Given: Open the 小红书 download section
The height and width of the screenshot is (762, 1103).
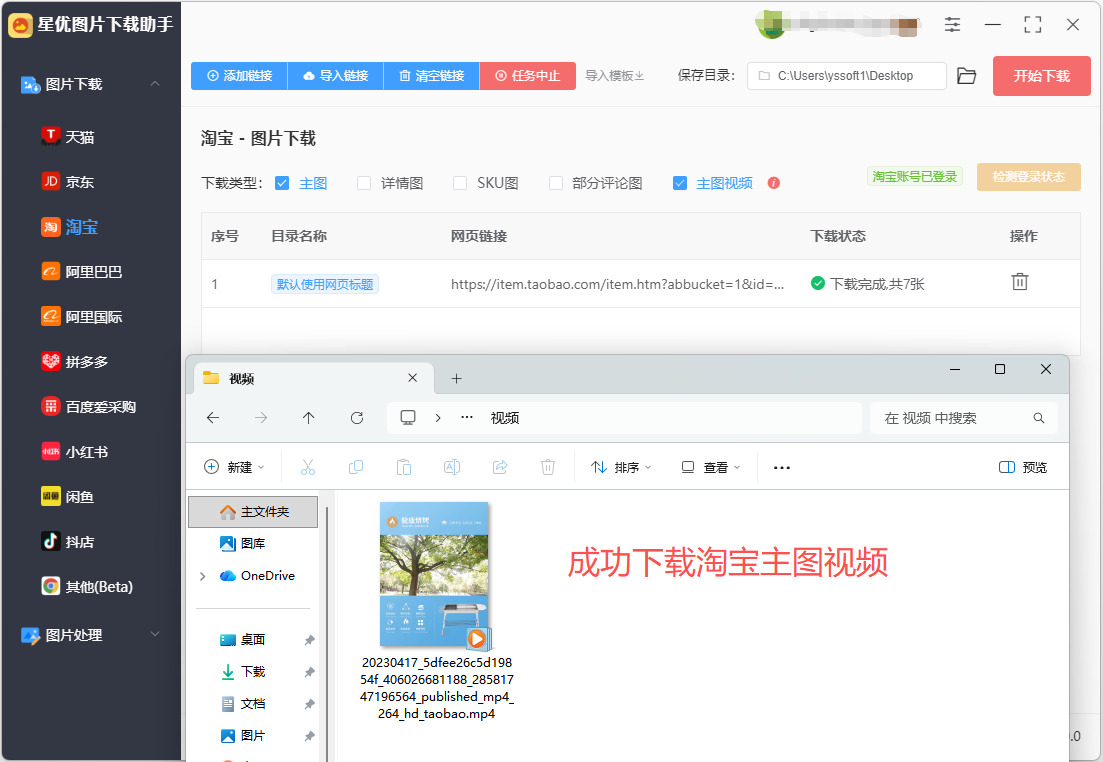Looking at the screenshot, I should (x=75, y=452).
